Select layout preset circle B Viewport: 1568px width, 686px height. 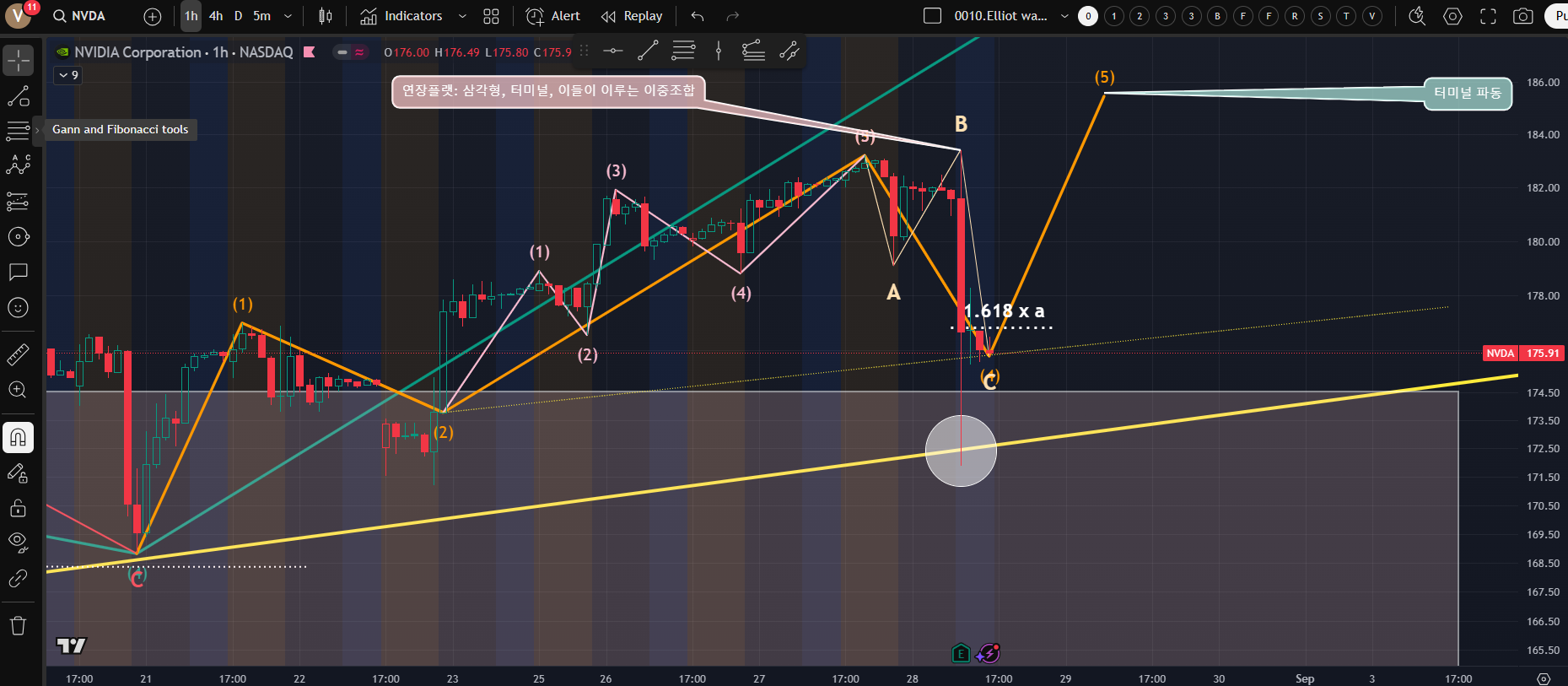[x=1217, y=16]
